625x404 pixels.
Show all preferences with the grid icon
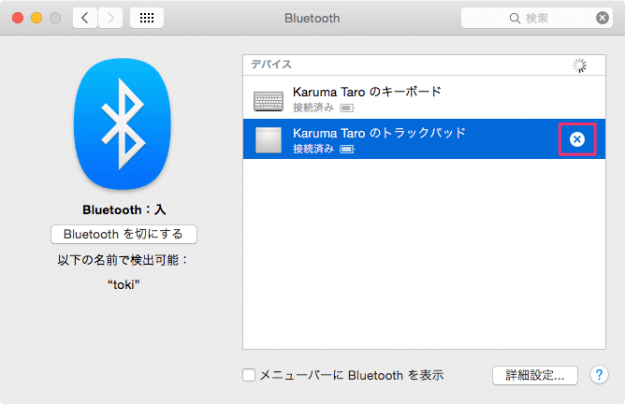pos(146,18)
